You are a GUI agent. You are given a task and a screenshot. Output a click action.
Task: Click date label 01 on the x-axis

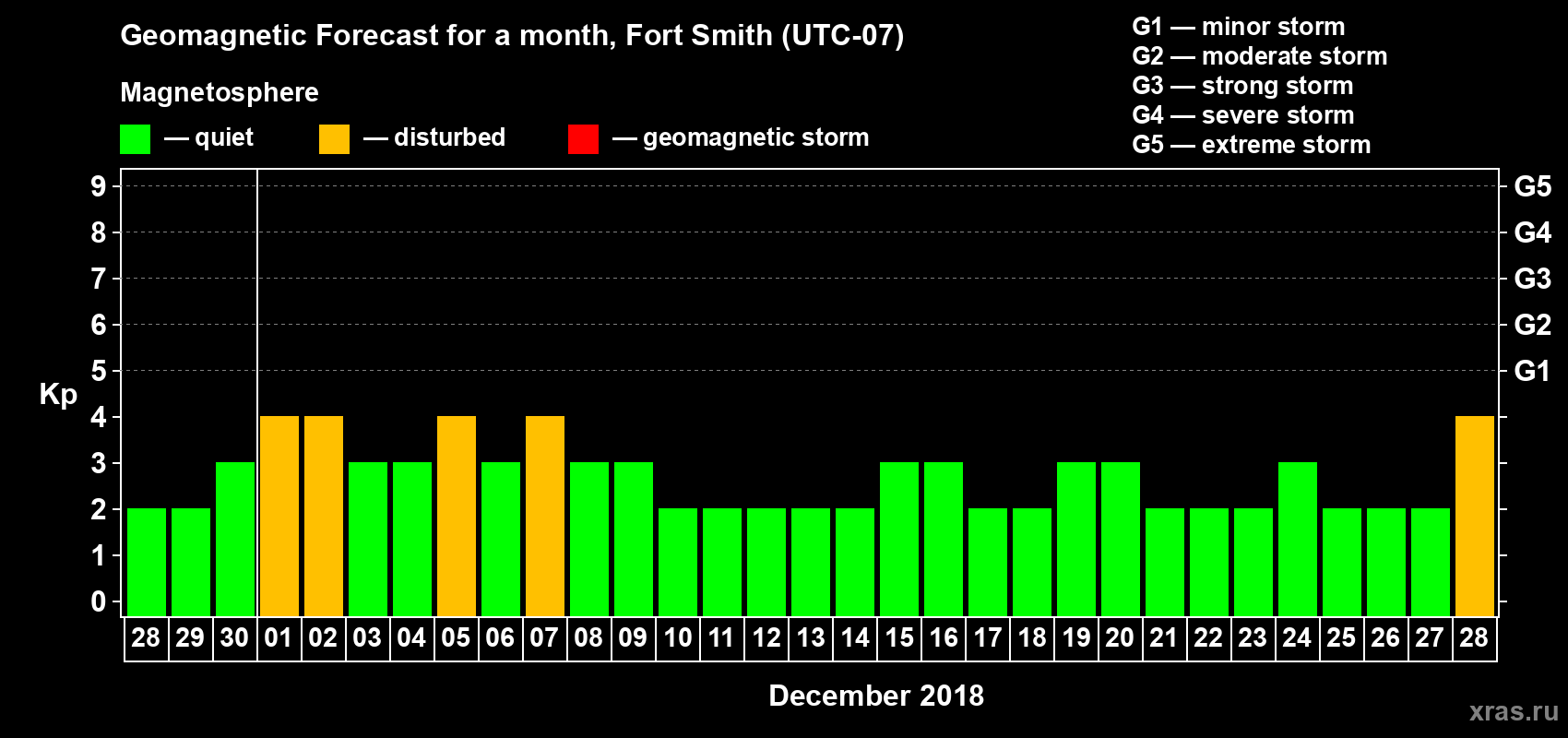(279, 638)
